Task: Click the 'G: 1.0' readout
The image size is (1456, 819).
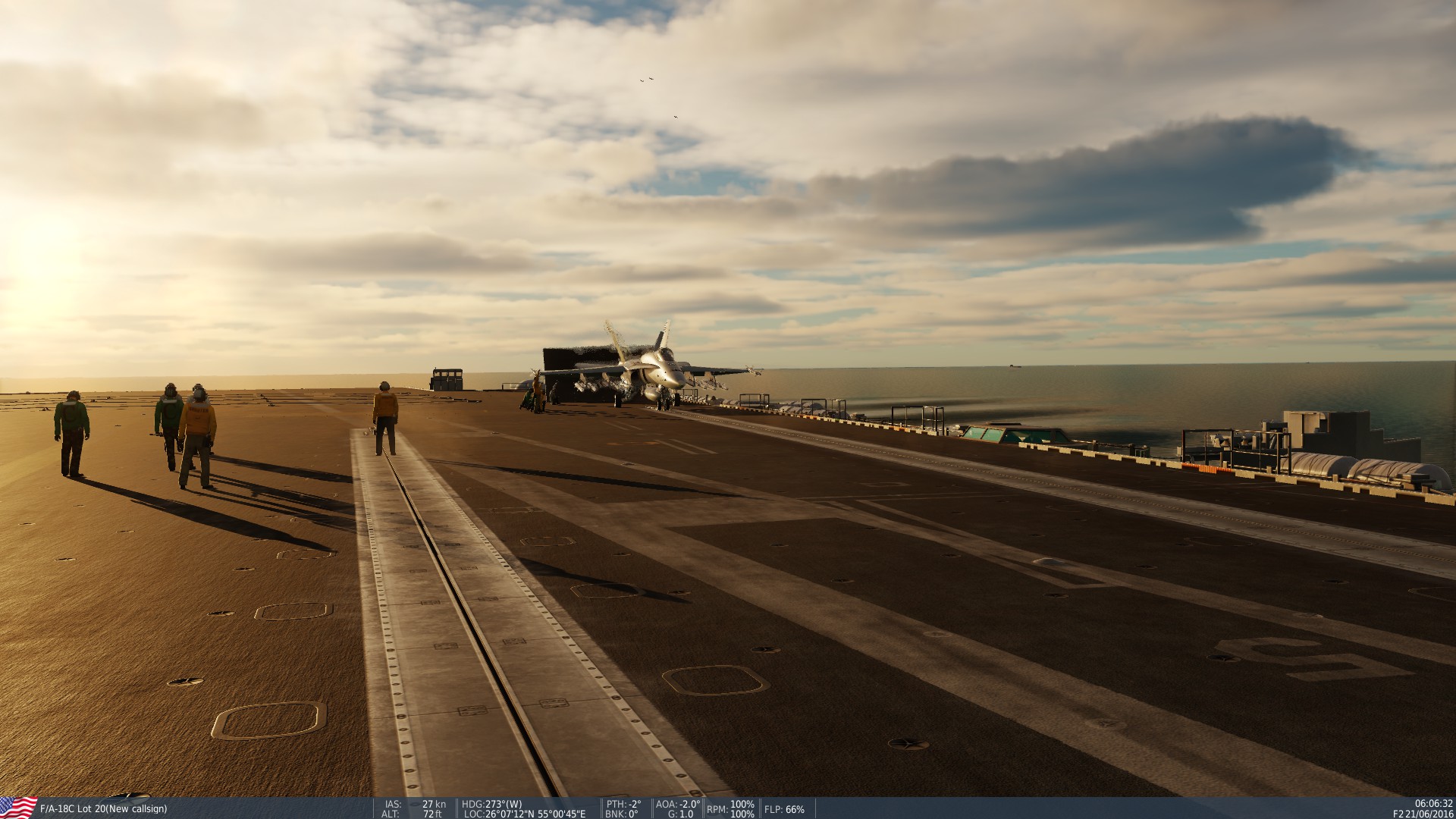Action: click(680, 814)
